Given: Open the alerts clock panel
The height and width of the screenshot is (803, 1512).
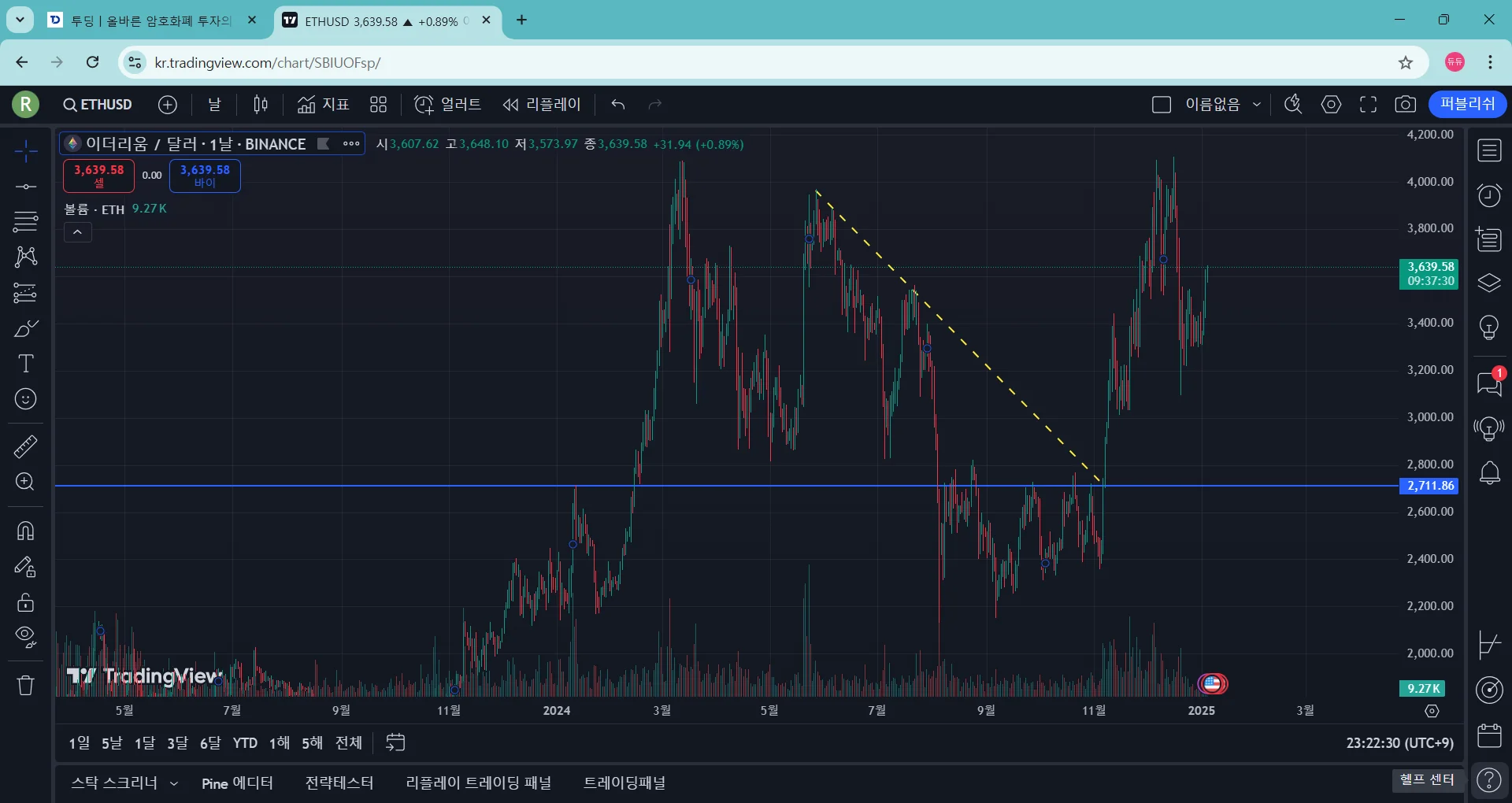Looking at the screenshot, I should (1489, 194).
